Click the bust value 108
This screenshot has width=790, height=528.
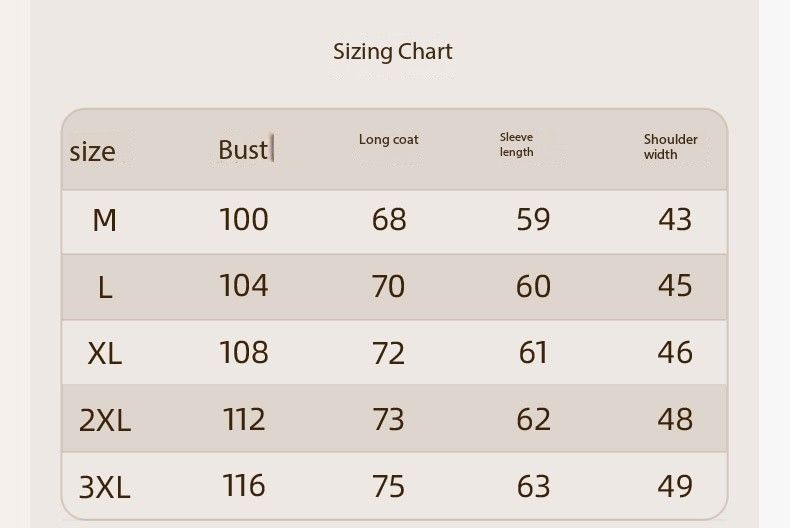[x=244, y=352]
